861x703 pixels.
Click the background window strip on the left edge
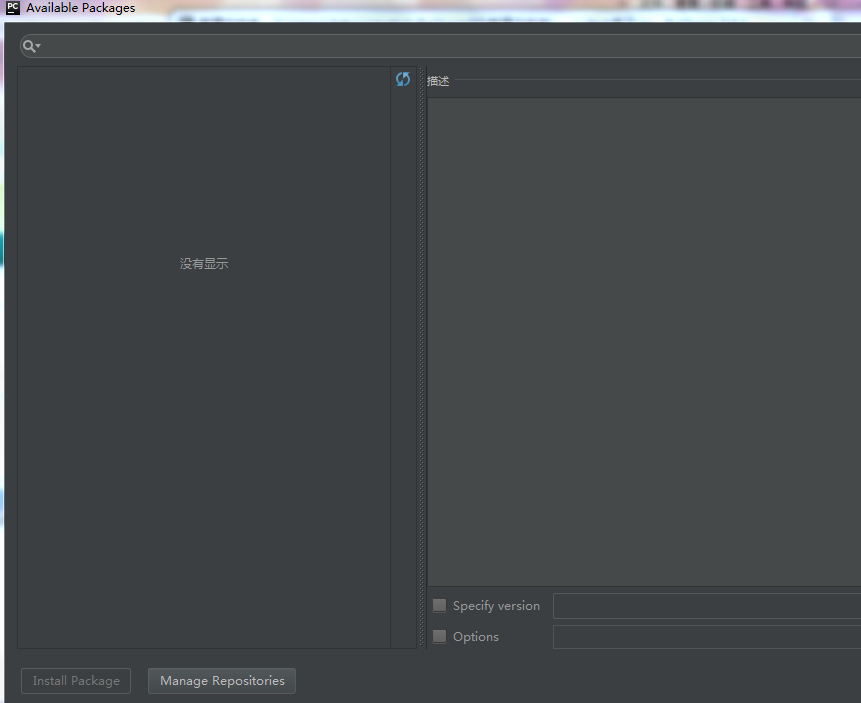click(2, 300)
